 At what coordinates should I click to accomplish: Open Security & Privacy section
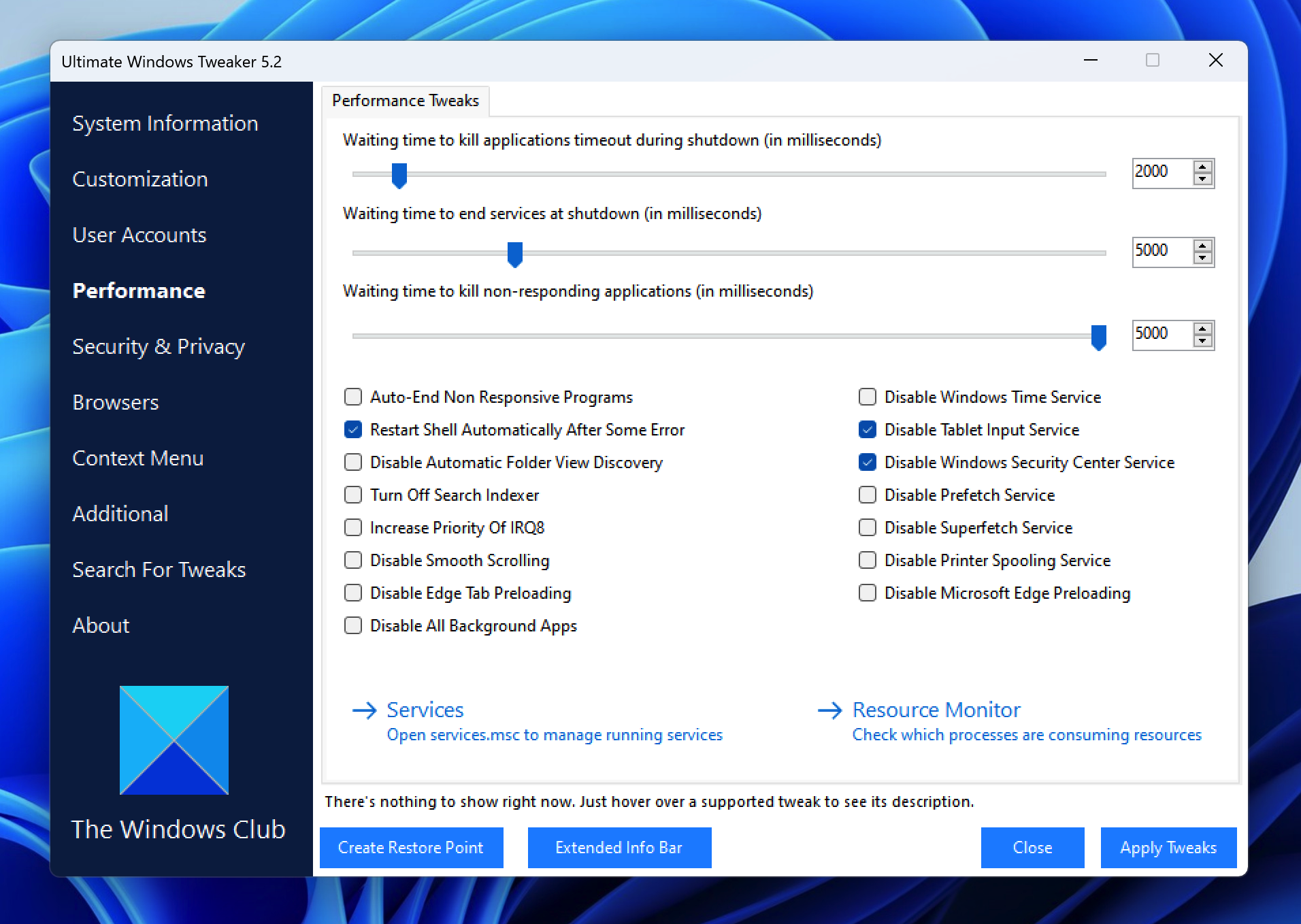159,346
